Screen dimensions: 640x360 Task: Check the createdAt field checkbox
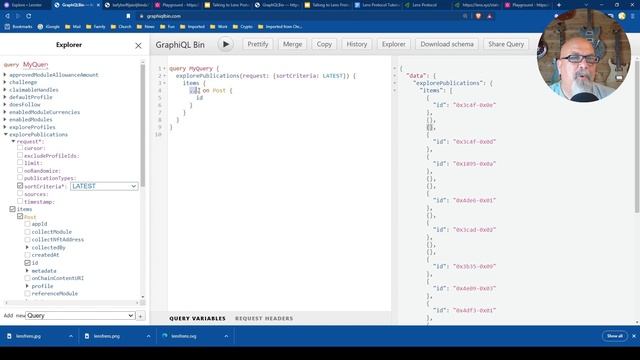27,255
